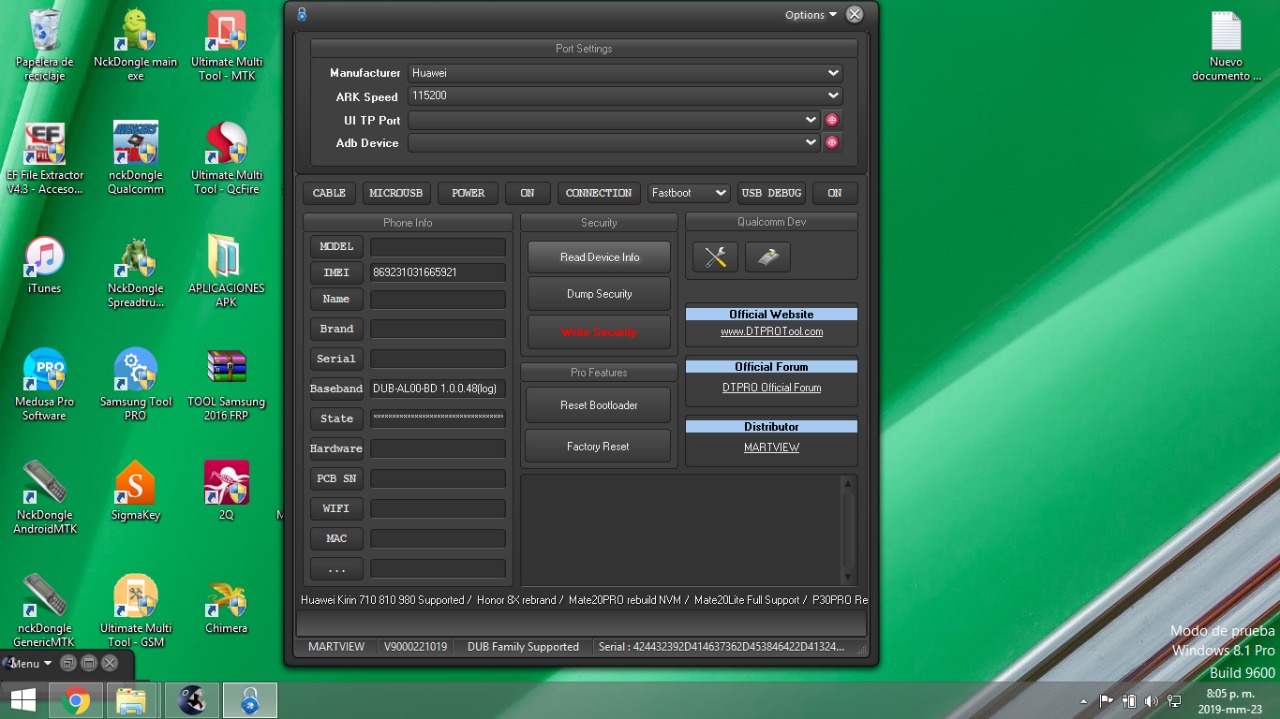Click Read Device Info button
The width and height of the screenshot is (1280, 719).
[x=599, y=257]
